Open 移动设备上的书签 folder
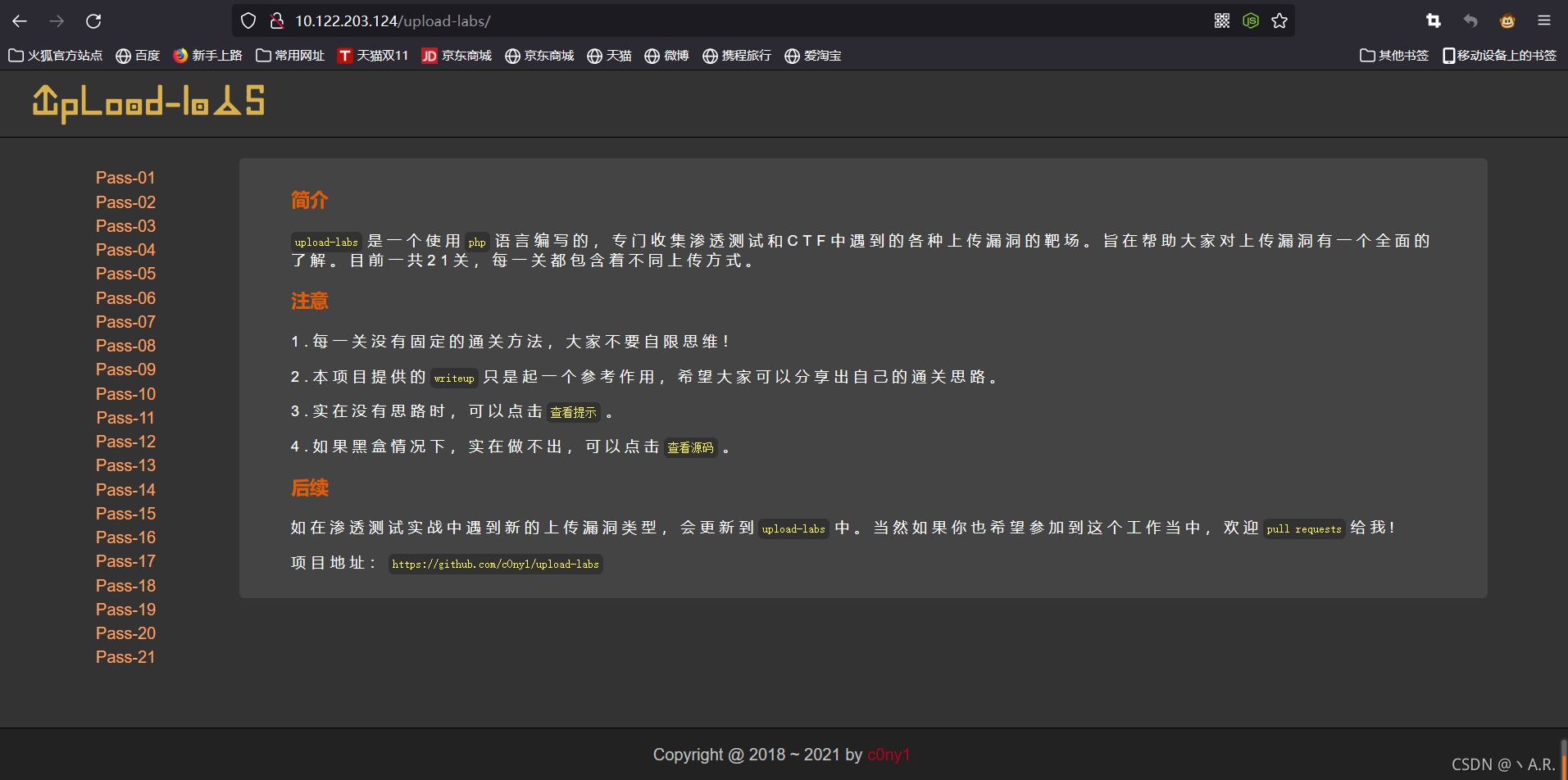 point(1500,56)
